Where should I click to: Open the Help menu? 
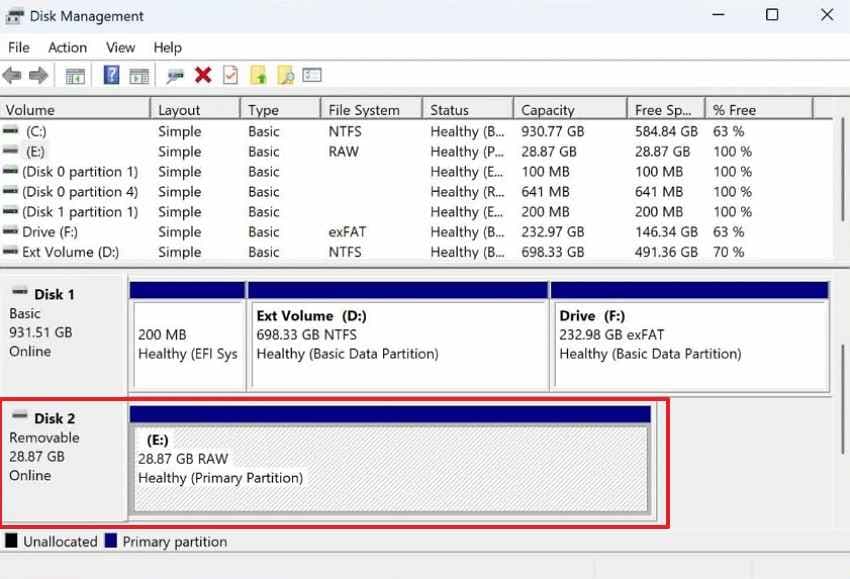168,48
